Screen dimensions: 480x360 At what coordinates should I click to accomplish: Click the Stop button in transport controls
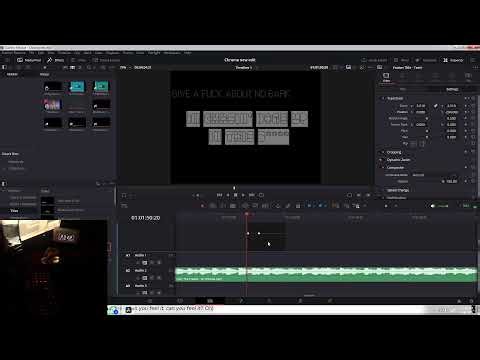click(236, 195)
